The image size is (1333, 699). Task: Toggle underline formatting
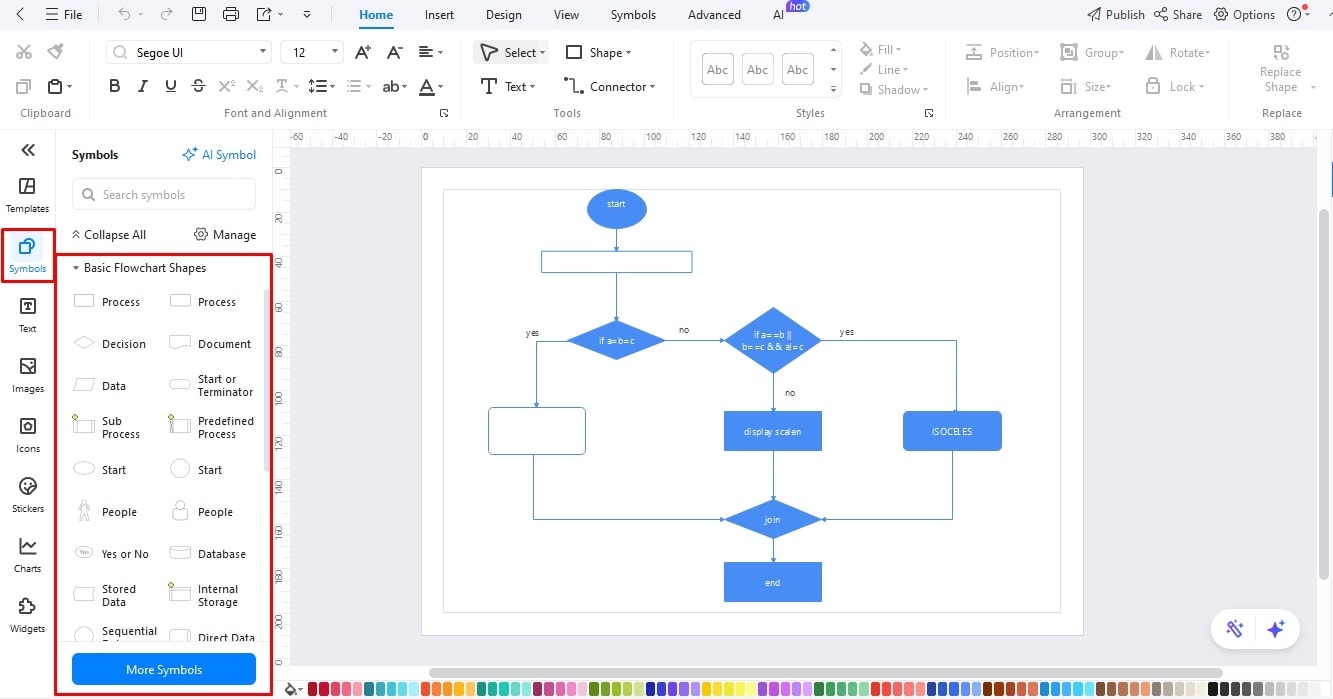(171, 87)
